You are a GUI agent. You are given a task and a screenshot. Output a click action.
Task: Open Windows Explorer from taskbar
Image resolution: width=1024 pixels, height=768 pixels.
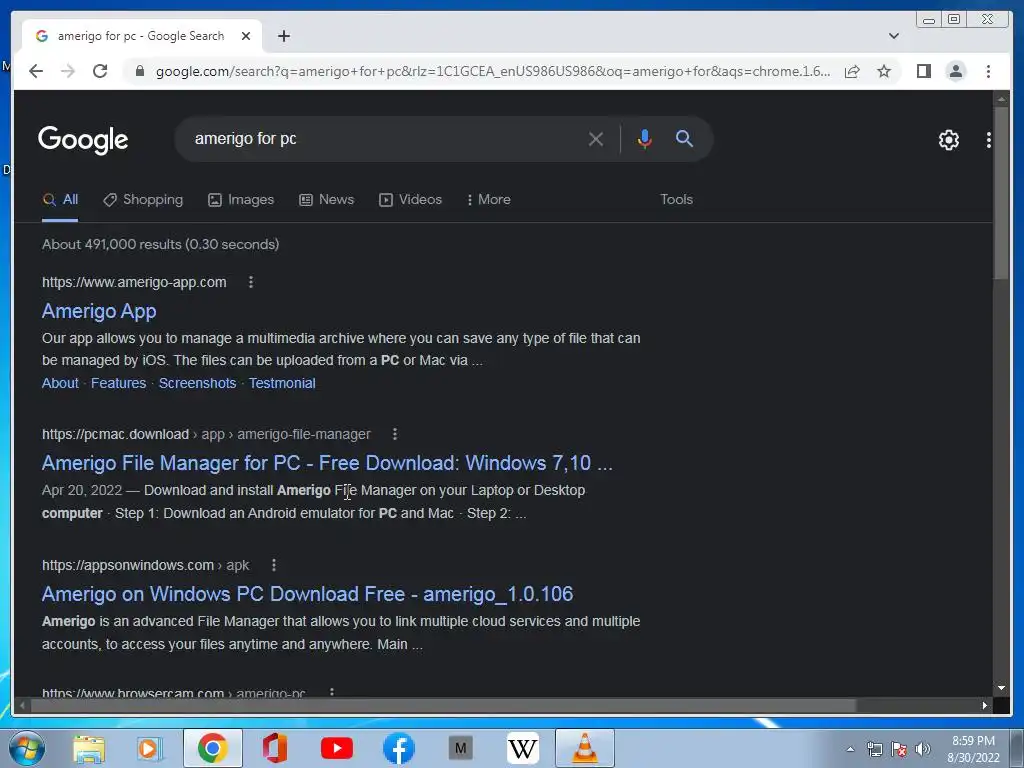[89, 748]
